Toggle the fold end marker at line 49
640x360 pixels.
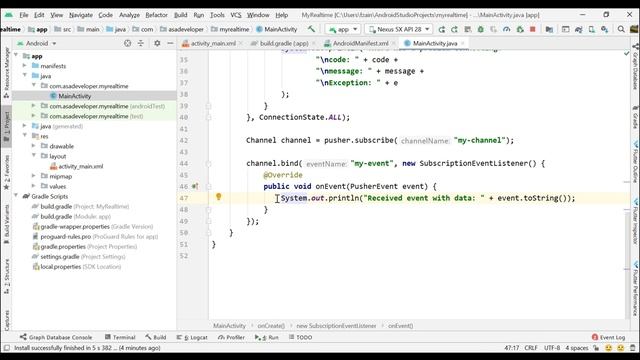coord(209,221)
